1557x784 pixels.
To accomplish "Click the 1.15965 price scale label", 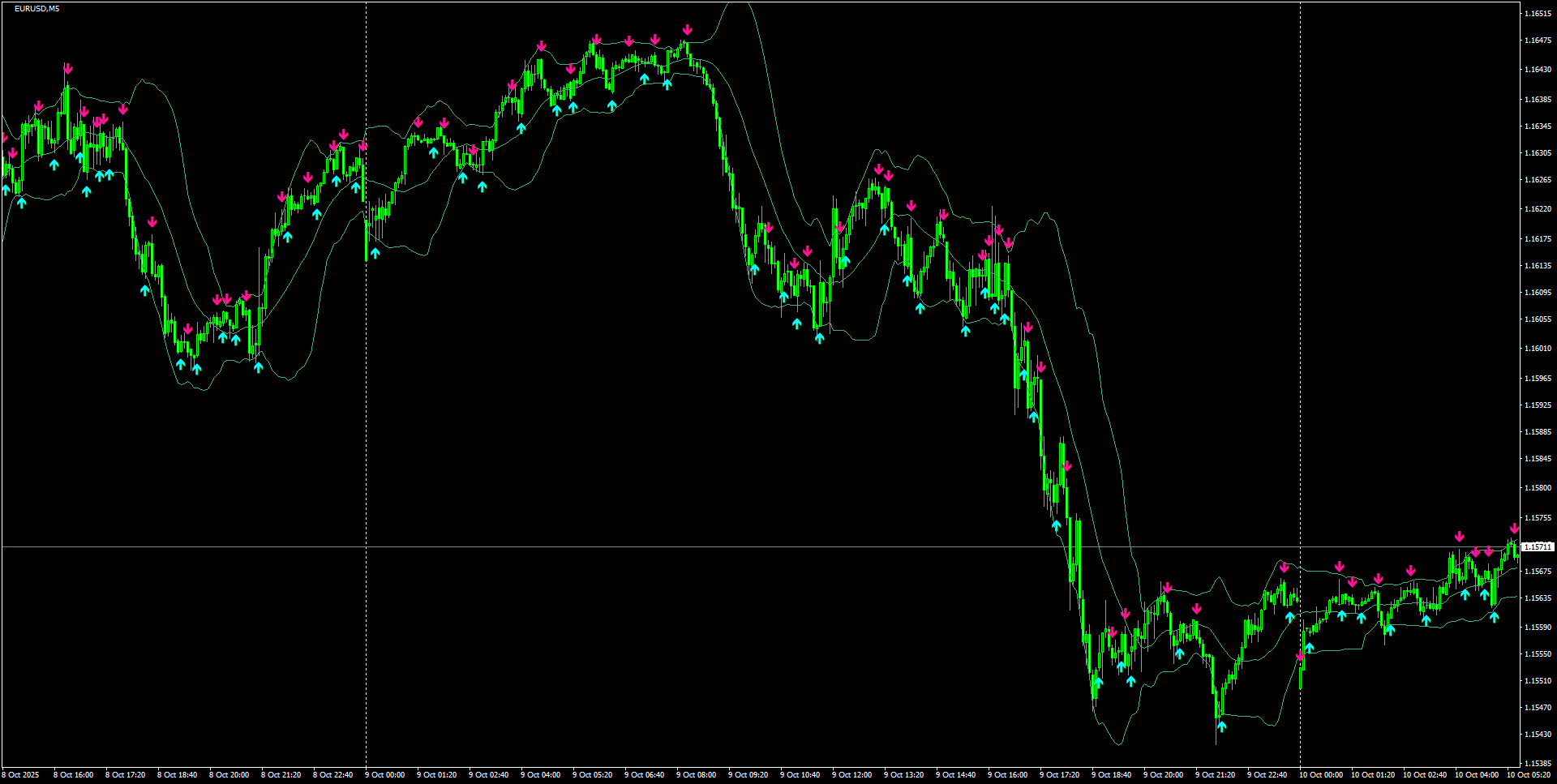I will point(1538,379).
